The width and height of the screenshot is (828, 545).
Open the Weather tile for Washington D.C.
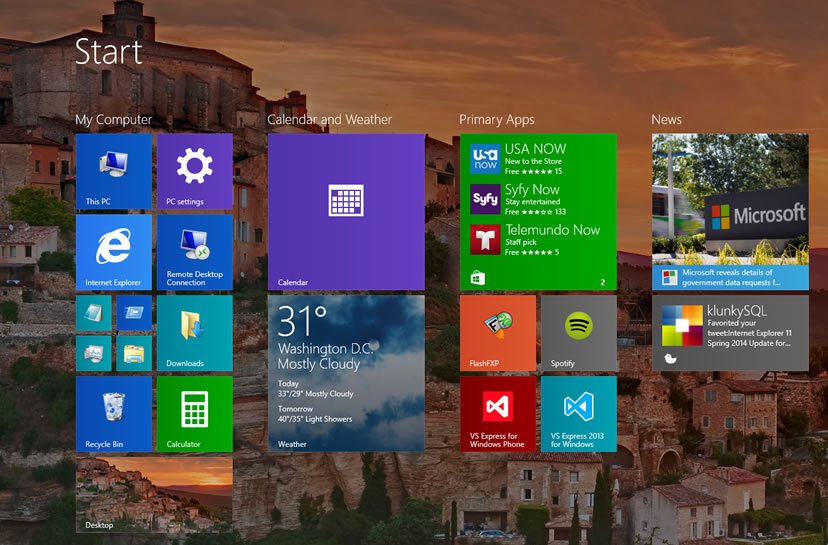tap(345, 373)
